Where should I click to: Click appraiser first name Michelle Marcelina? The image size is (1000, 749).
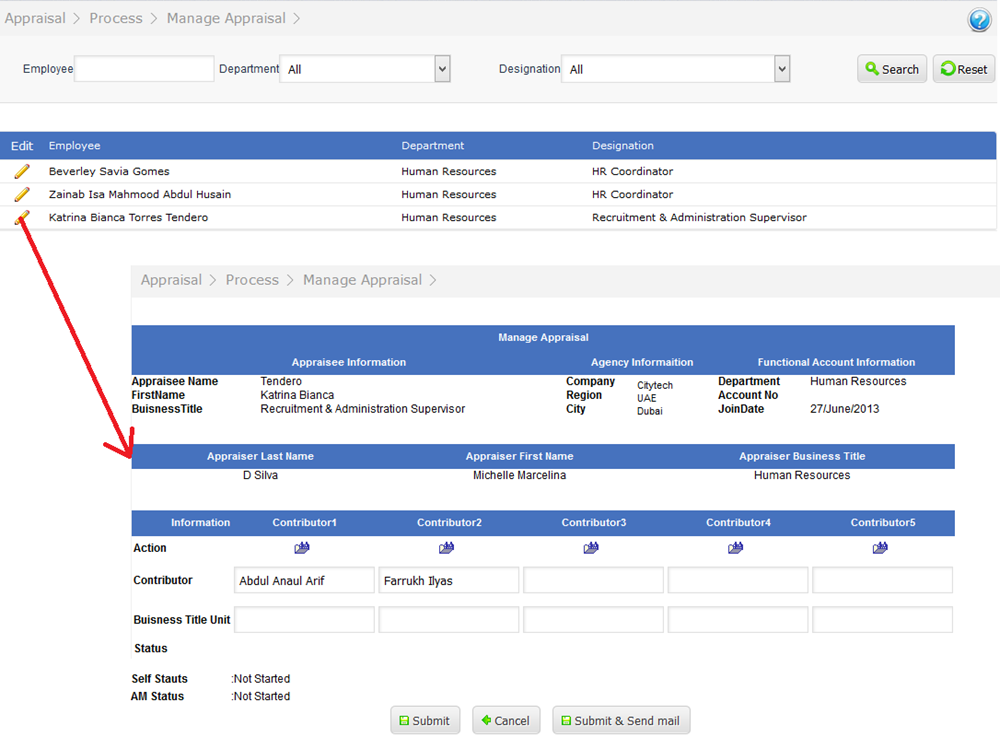click(x=519, y=475)
